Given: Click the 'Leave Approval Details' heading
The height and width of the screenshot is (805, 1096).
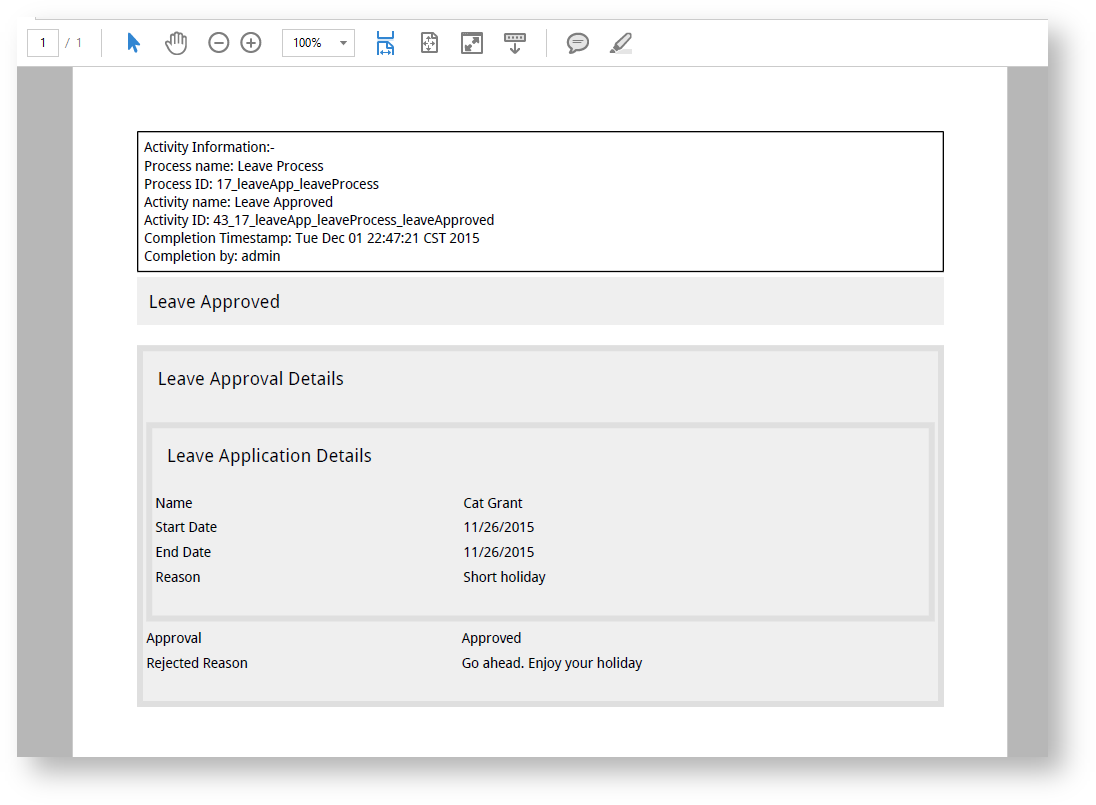Looking at the screenshot, I should click(251, 379).
